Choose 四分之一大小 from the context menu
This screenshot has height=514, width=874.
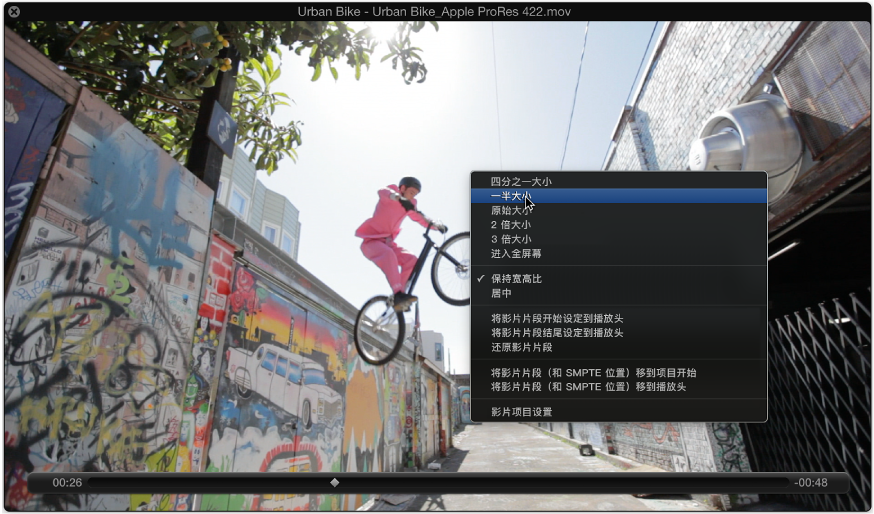[619, 182]
